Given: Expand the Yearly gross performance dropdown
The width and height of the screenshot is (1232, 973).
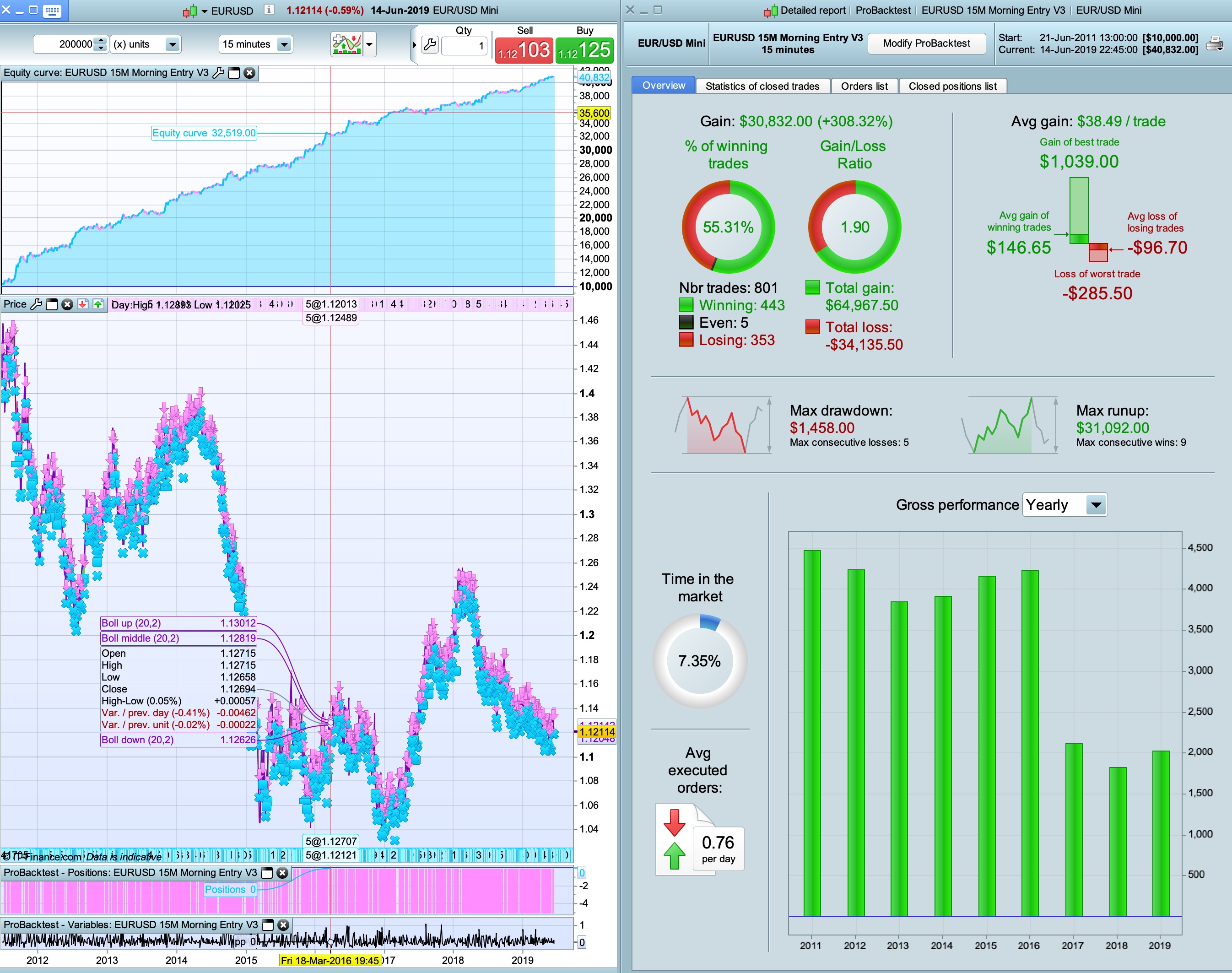Looking at the screenshot, I should (1096, 505).
